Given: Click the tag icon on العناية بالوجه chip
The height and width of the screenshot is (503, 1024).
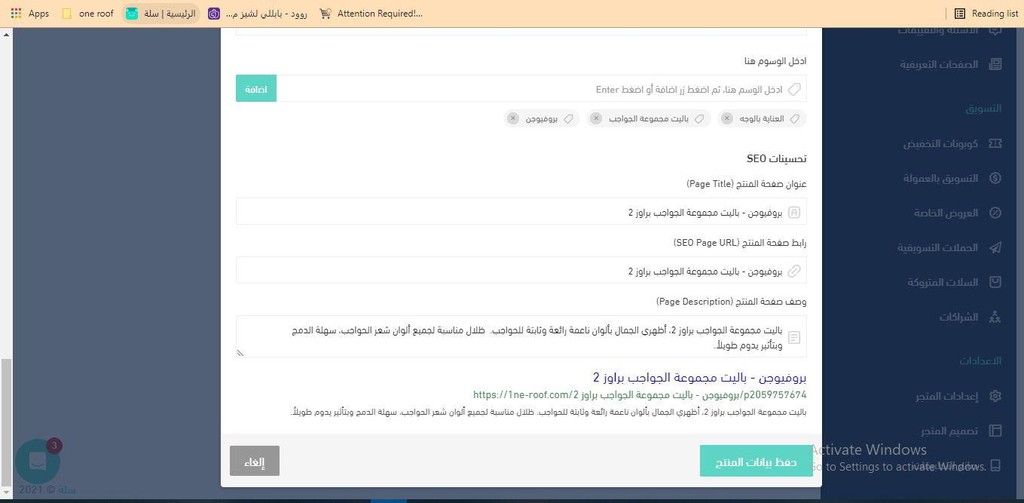Looking at the screenshot, I should pyautogui.click(x=795, y=119).
